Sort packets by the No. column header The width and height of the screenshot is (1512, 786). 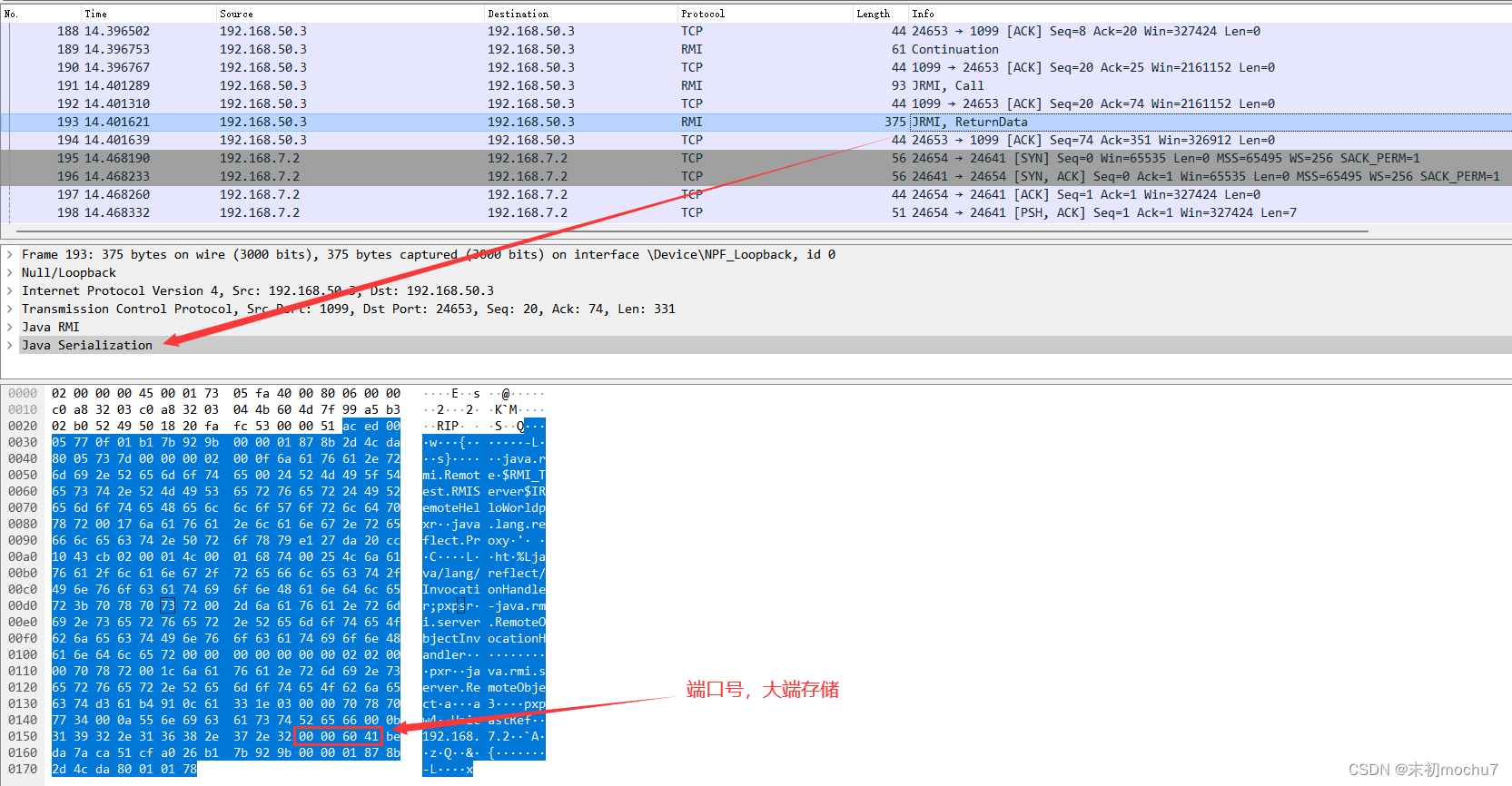(x=40, y=14)
